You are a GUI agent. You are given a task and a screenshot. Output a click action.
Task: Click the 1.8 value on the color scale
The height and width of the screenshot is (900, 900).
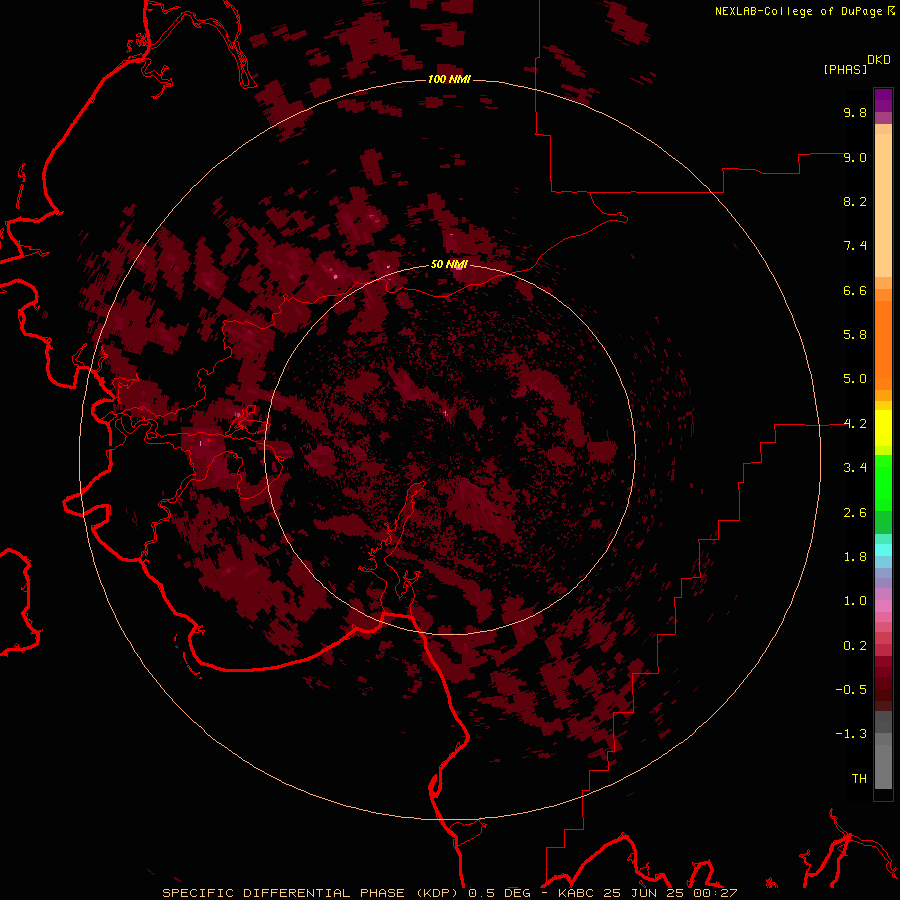[x=855, y=557]
